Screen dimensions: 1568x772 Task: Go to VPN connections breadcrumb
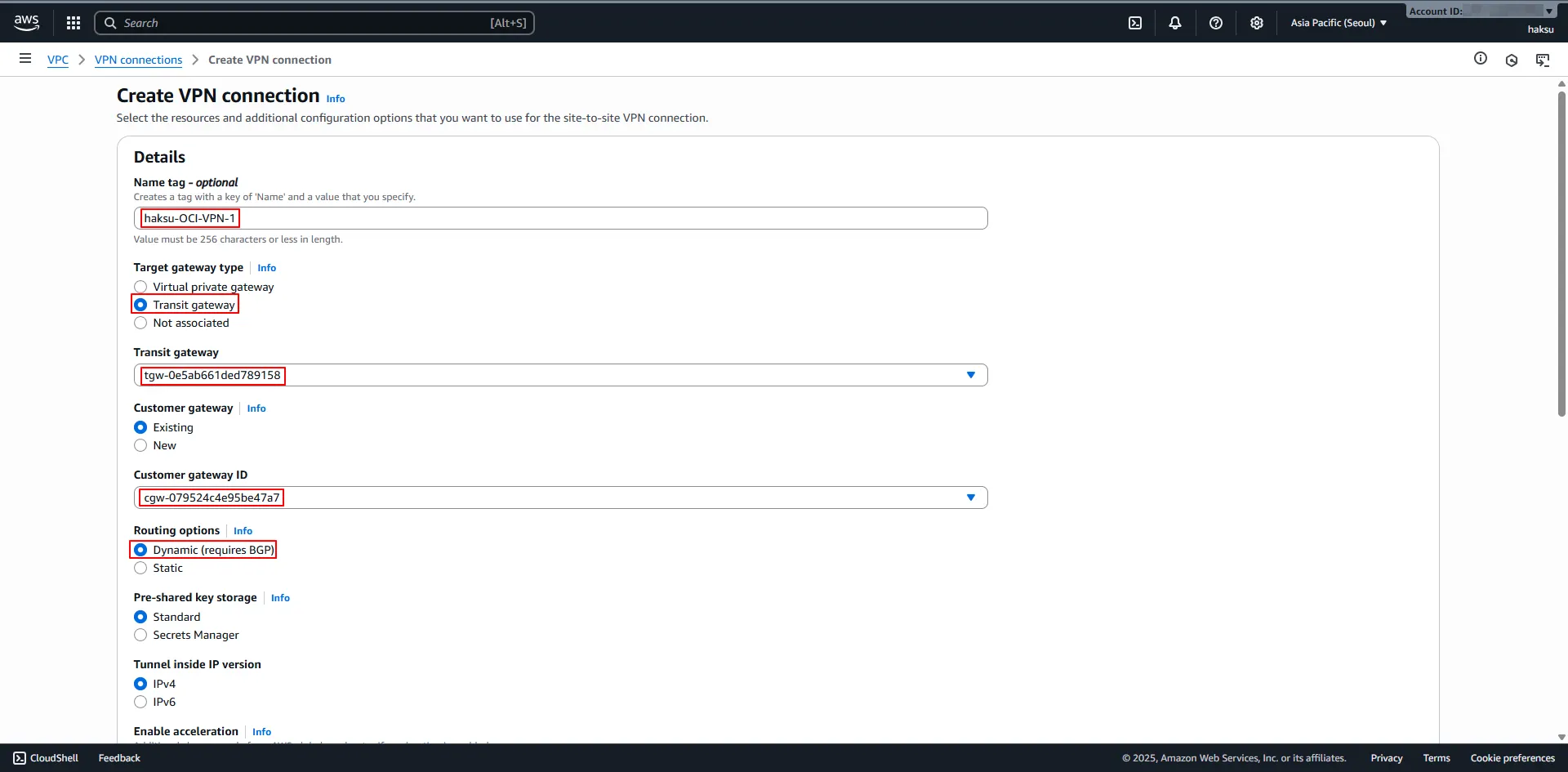tap(138, 60)
